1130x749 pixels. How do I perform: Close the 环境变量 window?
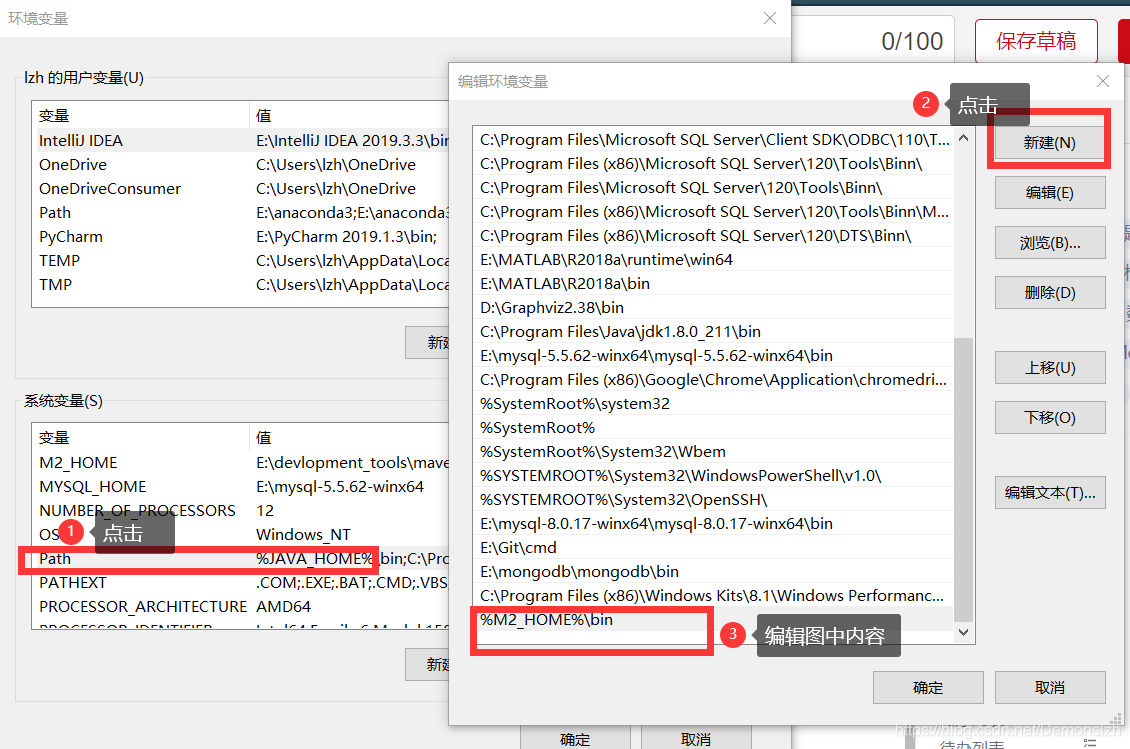(x=770, y=18)
